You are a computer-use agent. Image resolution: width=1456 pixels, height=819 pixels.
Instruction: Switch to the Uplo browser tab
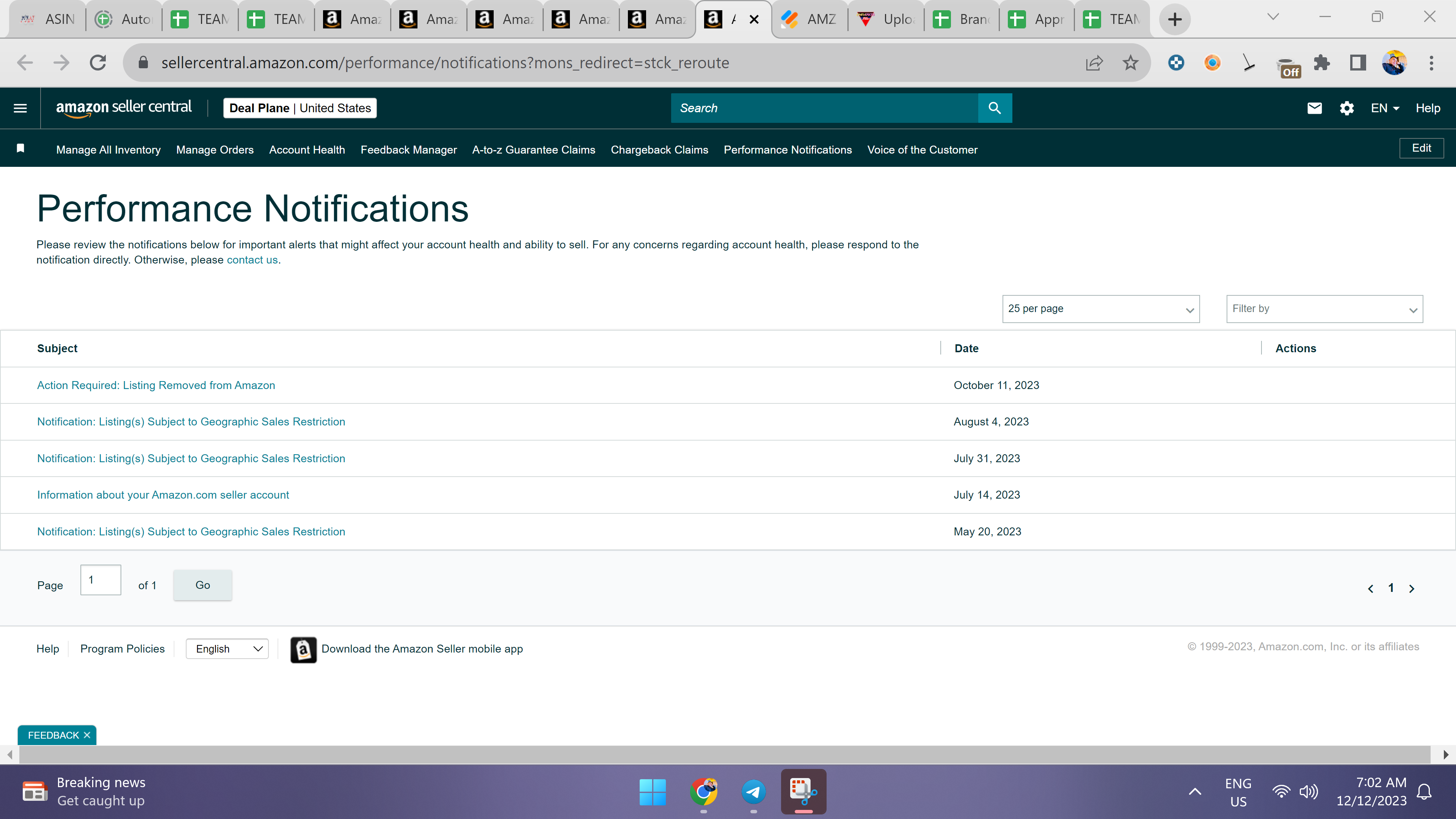(886, 19)
